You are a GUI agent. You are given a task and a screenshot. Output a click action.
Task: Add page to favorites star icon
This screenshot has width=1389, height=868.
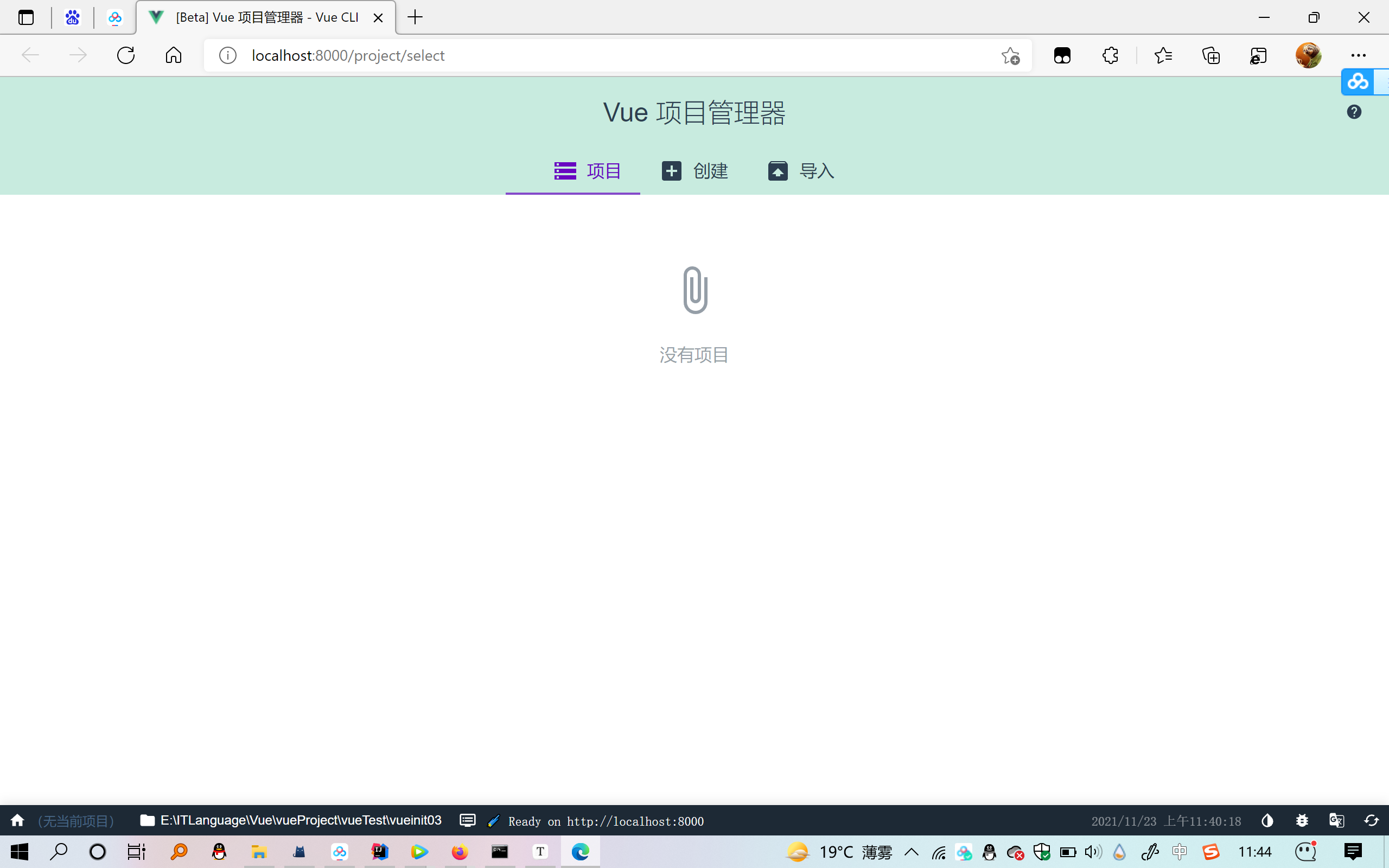[1010, 56]
